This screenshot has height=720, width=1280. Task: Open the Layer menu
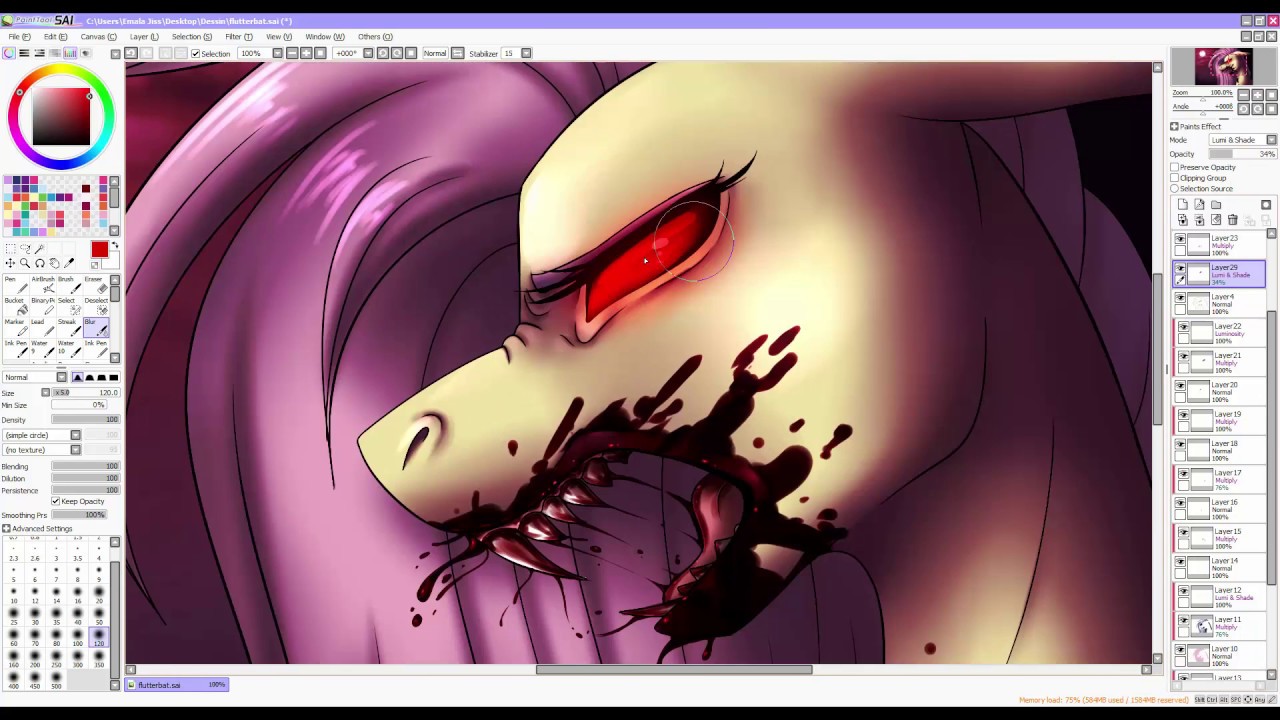(x=144, y=37)
